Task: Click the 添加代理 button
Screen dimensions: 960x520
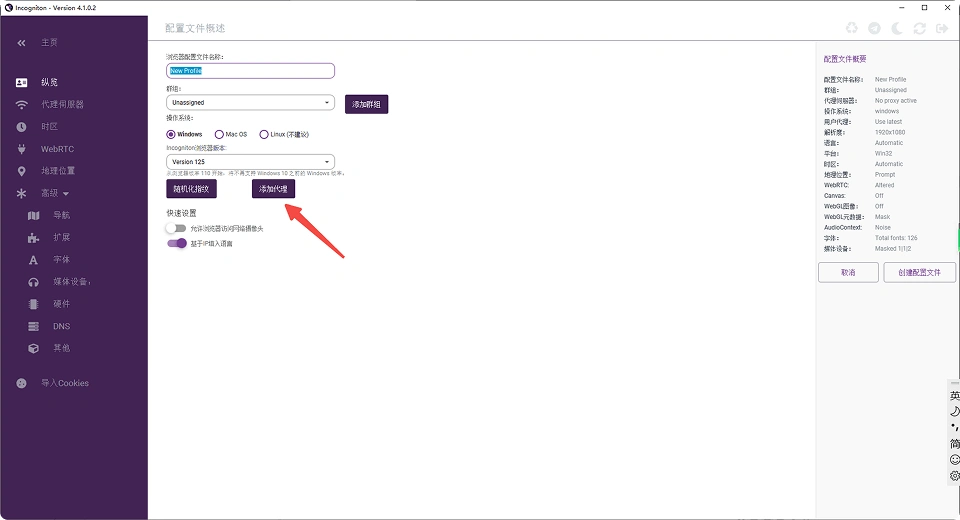Action: pos(273,189)
